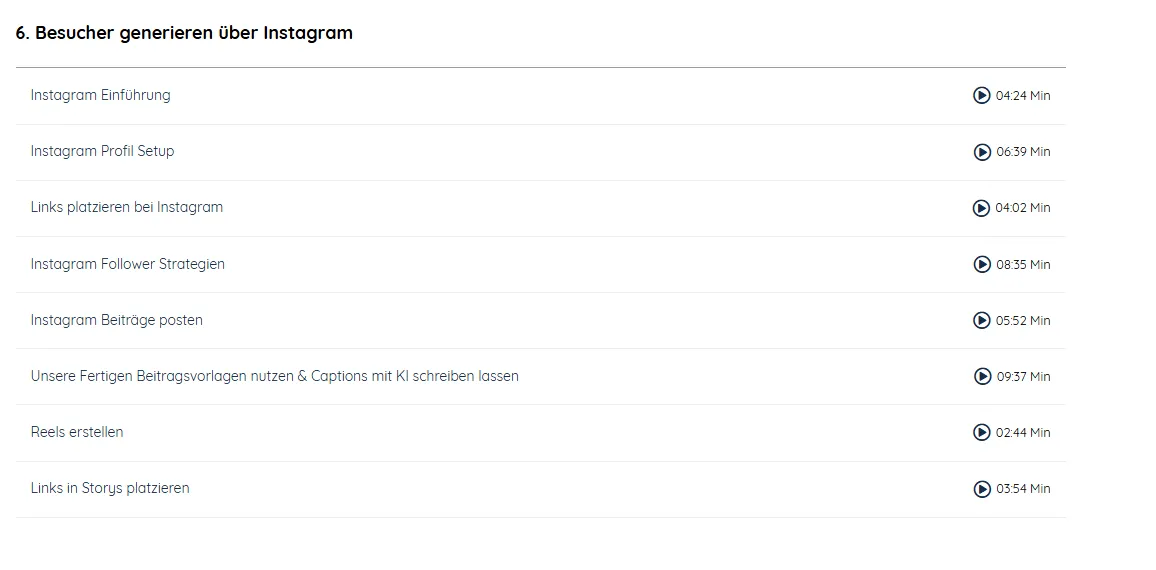
Task: Open Instagram Beiträge posten lesson
Action: [116, 320]
